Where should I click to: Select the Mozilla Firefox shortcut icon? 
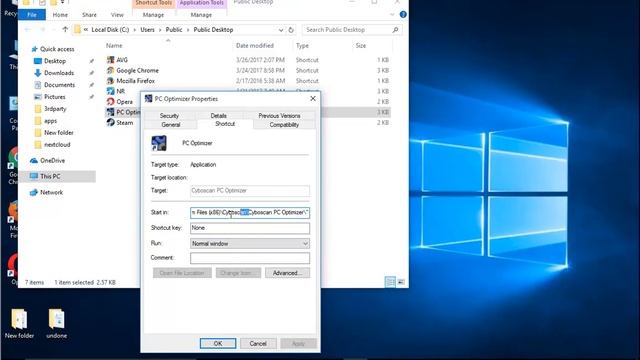coord(110,81)
